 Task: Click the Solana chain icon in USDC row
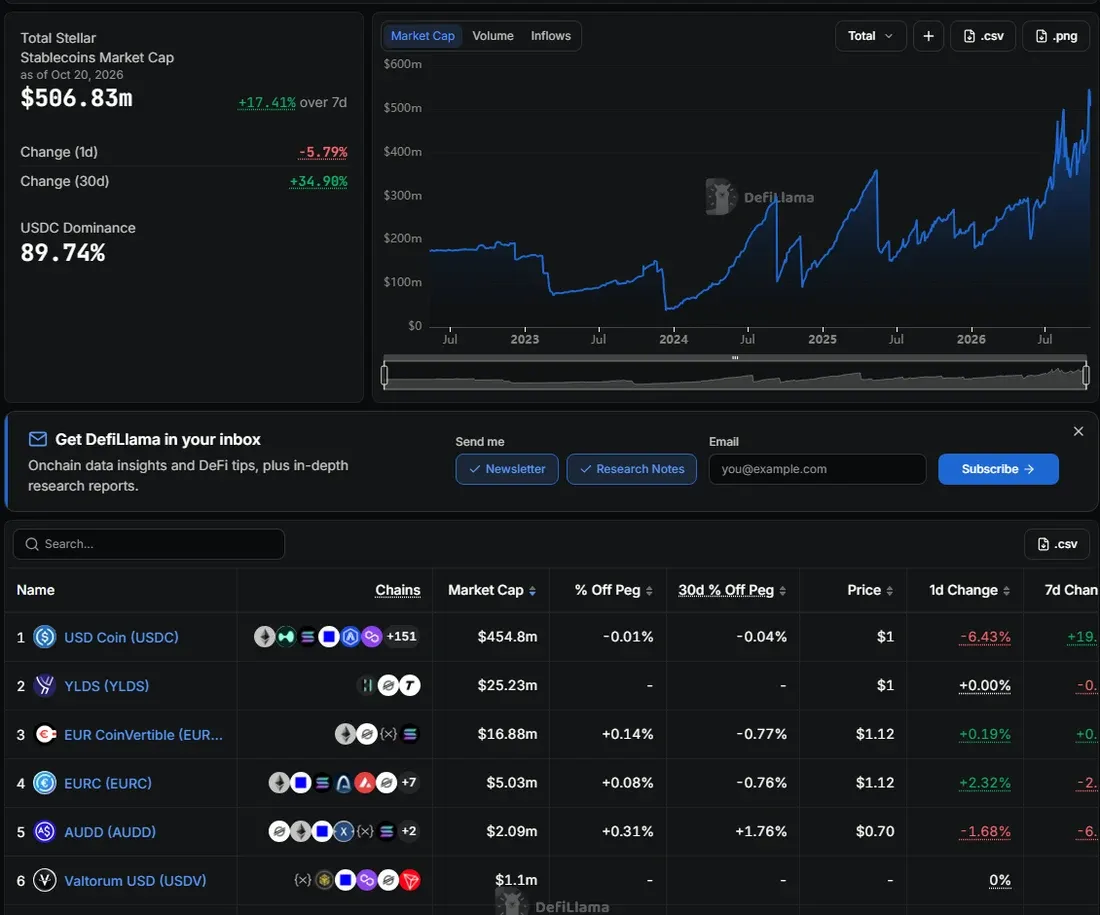[307, 636]
